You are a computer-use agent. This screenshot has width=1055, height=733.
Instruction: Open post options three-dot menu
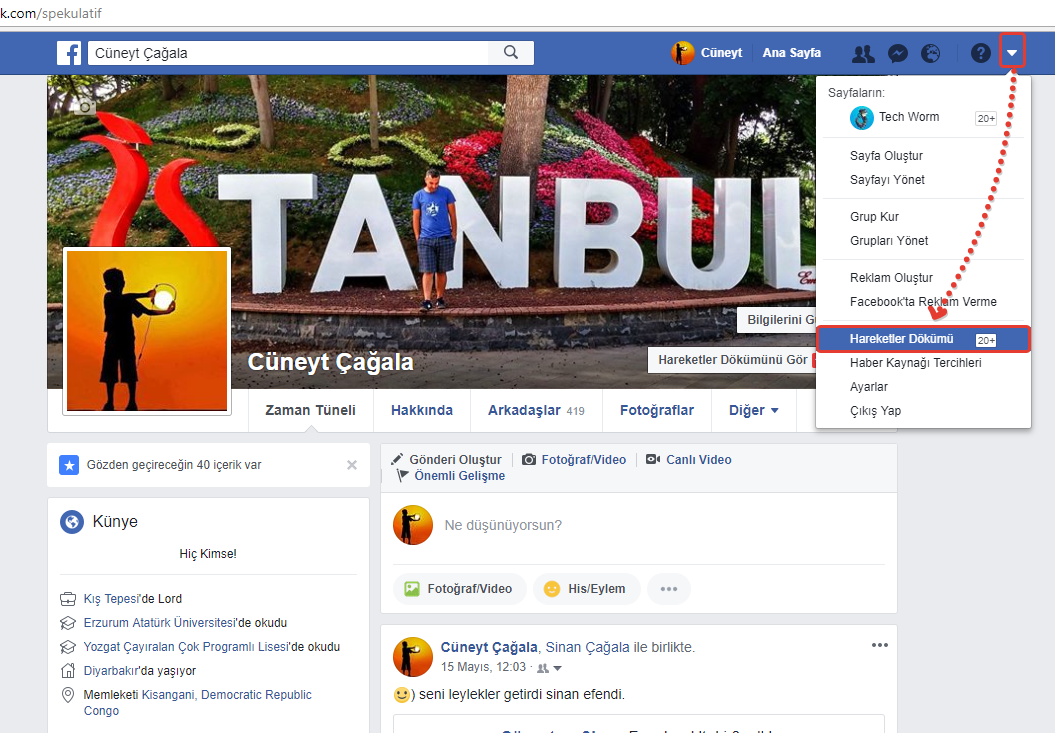click(879, 645)
